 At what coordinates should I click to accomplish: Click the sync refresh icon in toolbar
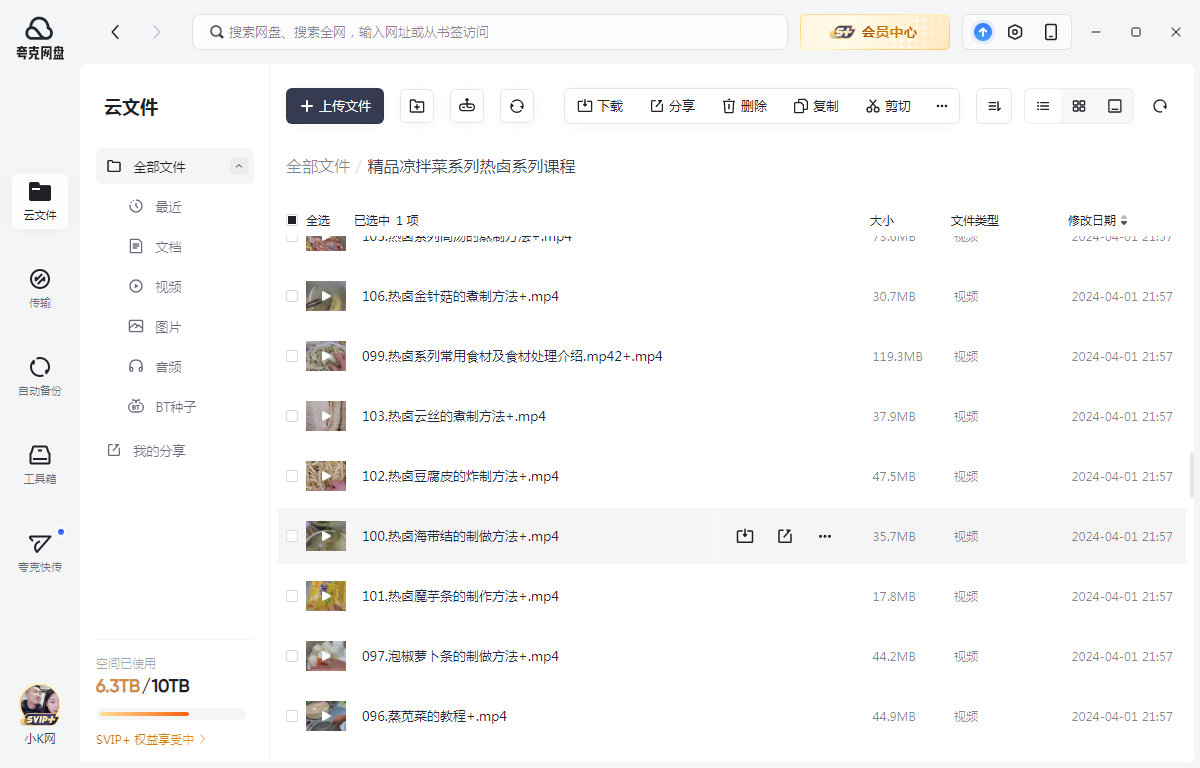(517, 106)
